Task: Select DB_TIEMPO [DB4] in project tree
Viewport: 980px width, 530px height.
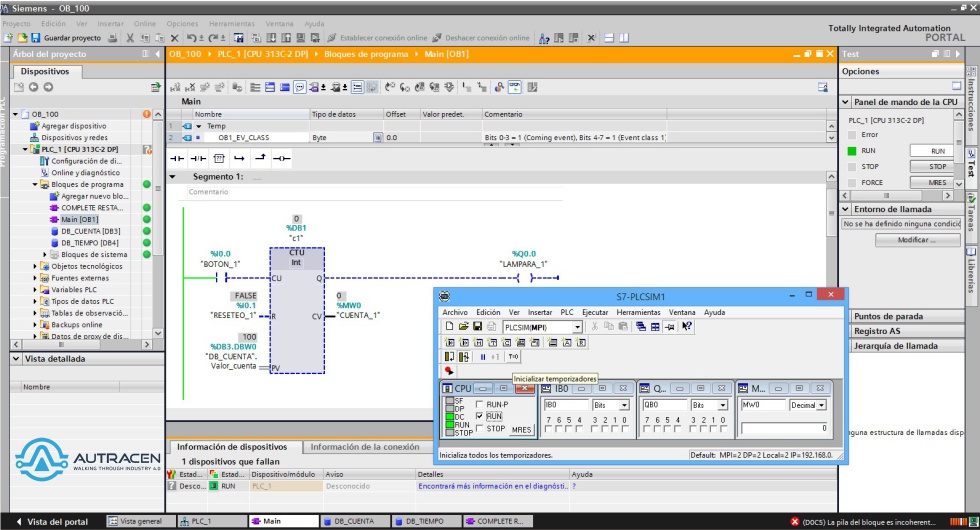Action: [x=90, y=242]
